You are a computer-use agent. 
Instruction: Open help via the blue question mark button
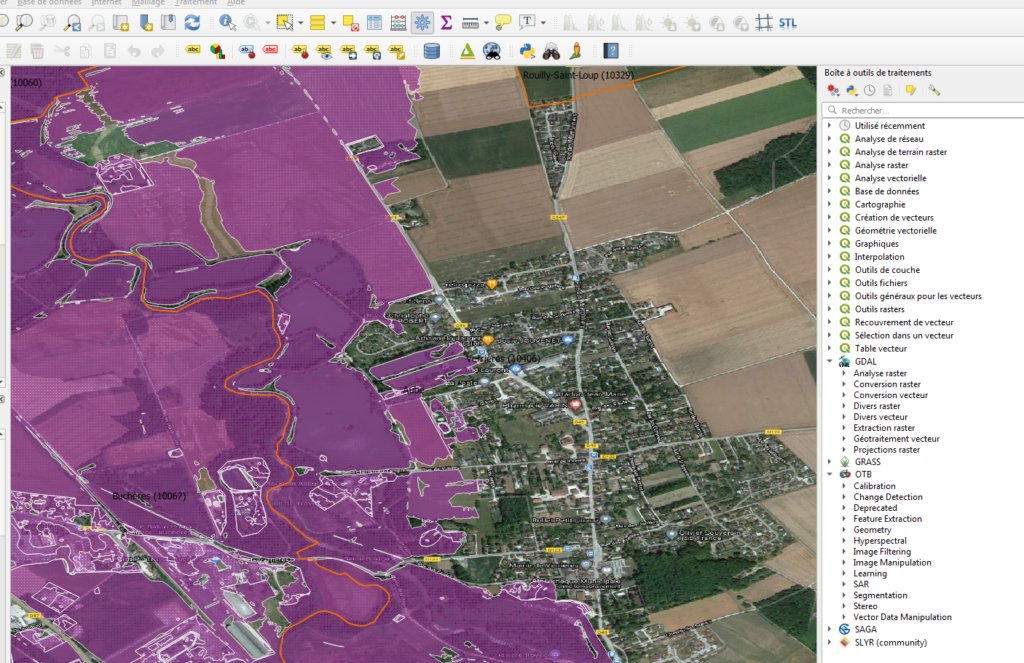[x=611, y=51]
